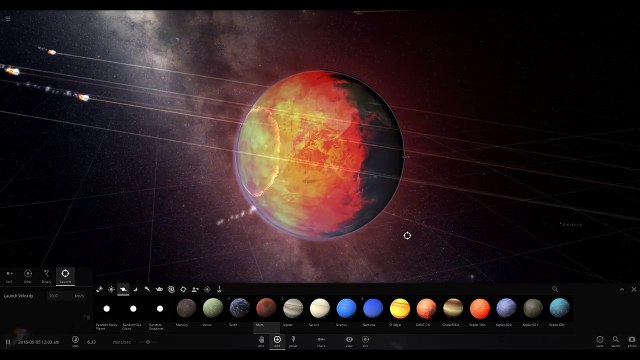
Task: Collapse the add panel with the chevron
Action: 622,289
